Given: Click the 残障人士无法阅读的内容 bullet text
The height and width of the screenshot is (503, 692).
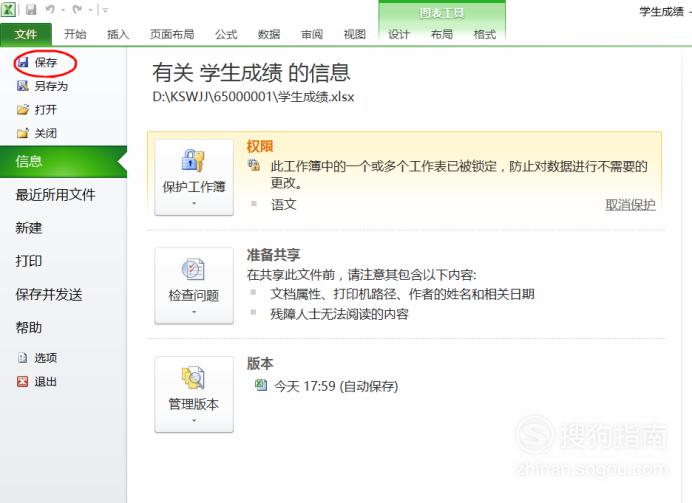Looking at the screenshot, I should pyautogui.click(x=339, y=314).
